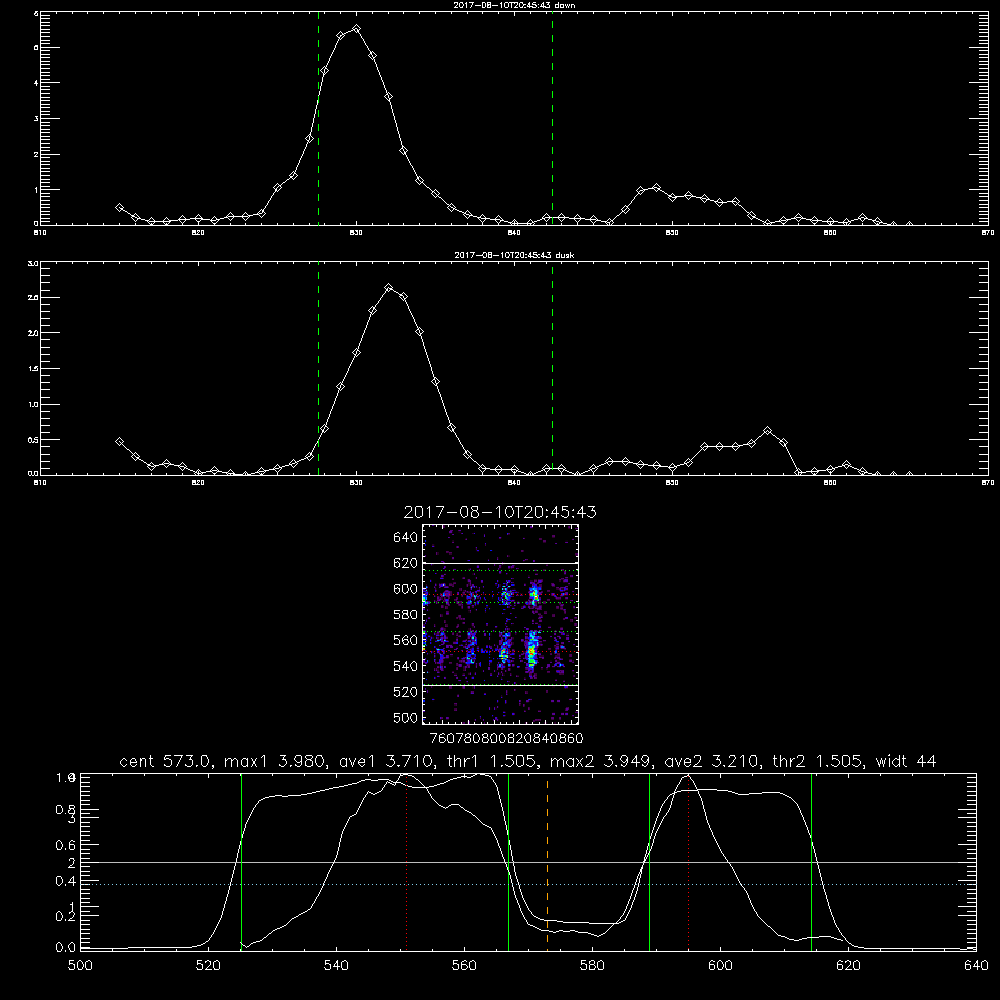Click the "2017-08-10T20:45:43" title above the spectral image
The height and width of the screenshot is (1000, 1000).
click(500, 512)
